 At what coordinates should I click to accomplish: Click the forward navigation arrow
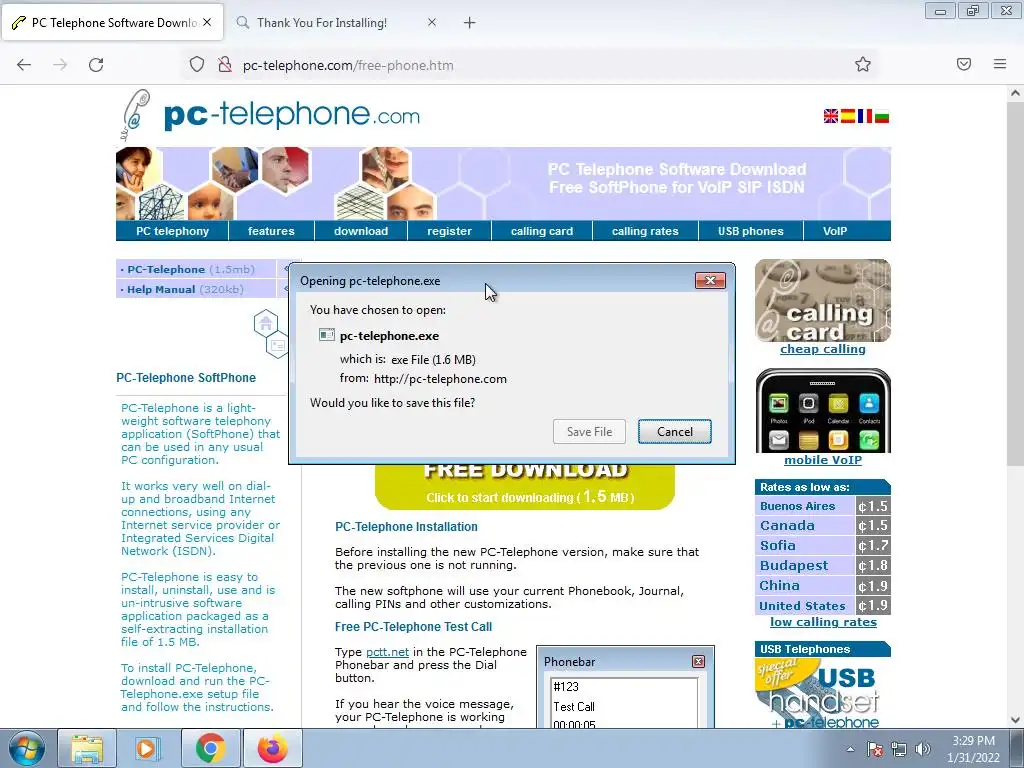click(60, 65)
